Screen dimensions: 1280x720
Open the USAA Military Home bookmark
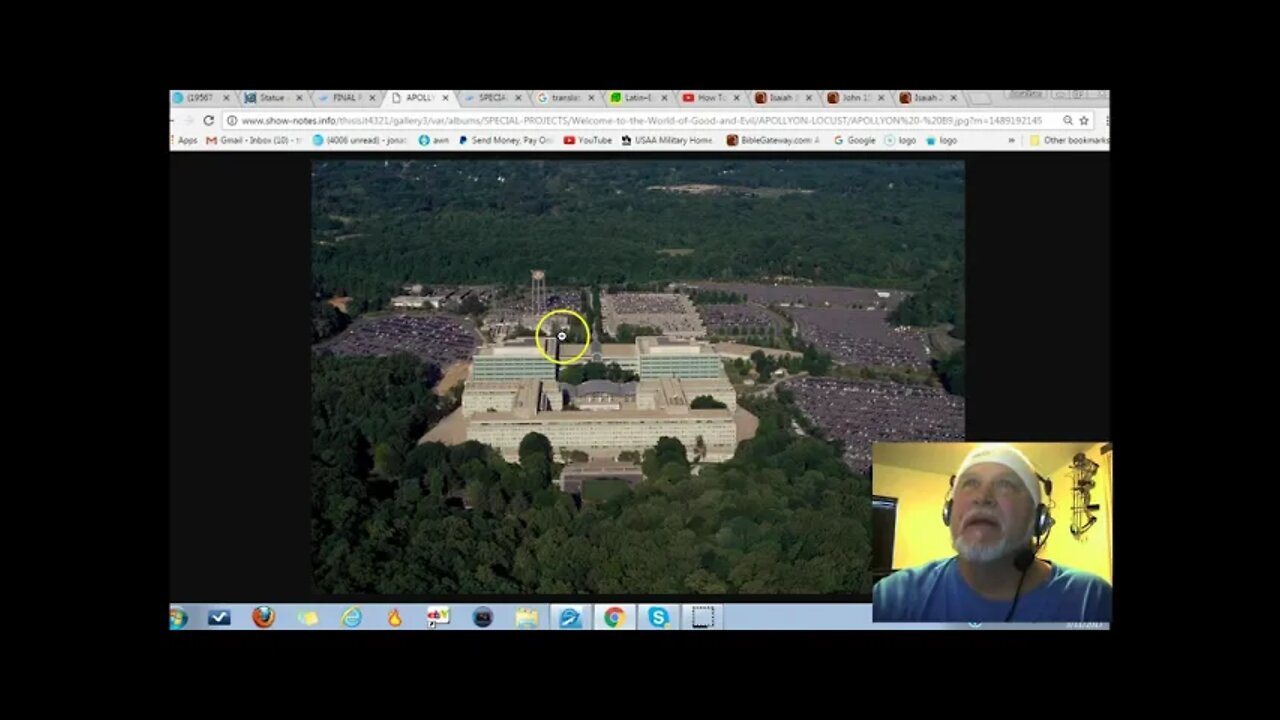tap(668, 141)
